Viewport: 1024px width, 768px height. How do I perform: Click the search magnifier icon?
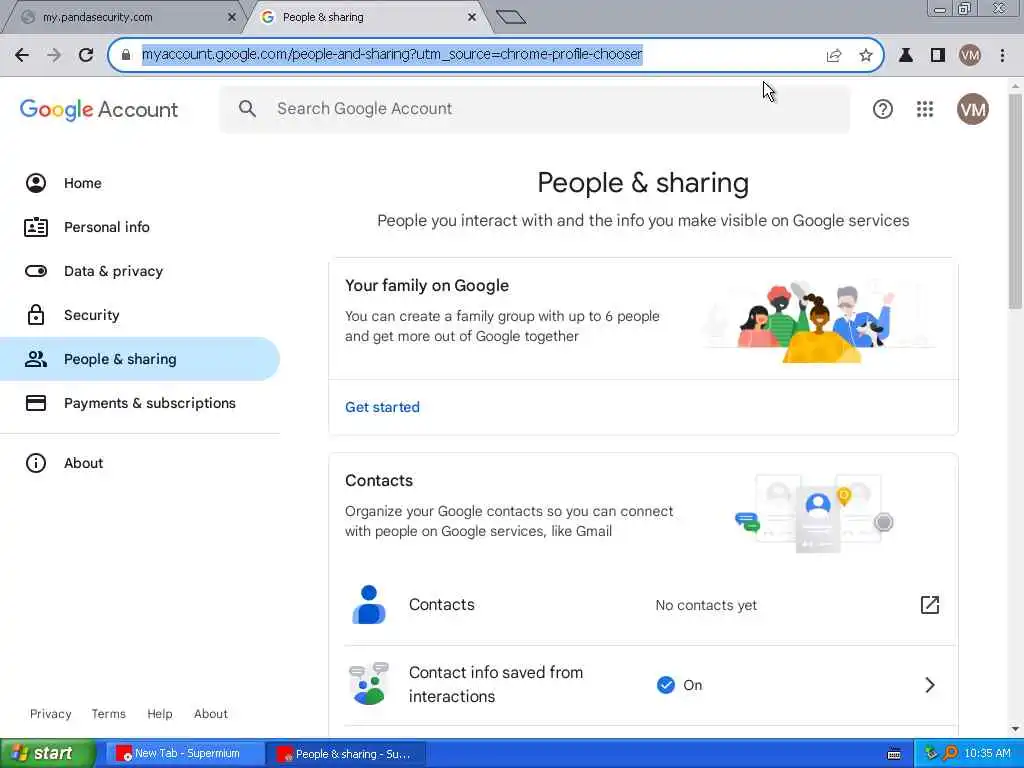pos(247,108)
